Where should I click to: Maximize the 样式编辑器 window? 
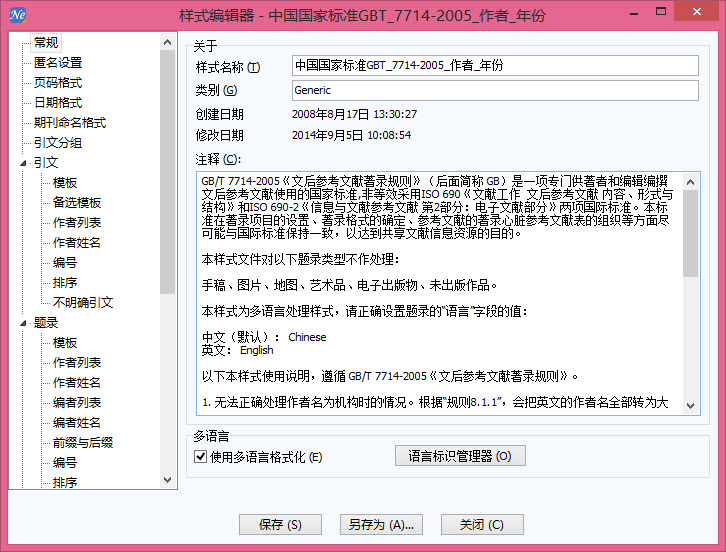click(661, 13)
